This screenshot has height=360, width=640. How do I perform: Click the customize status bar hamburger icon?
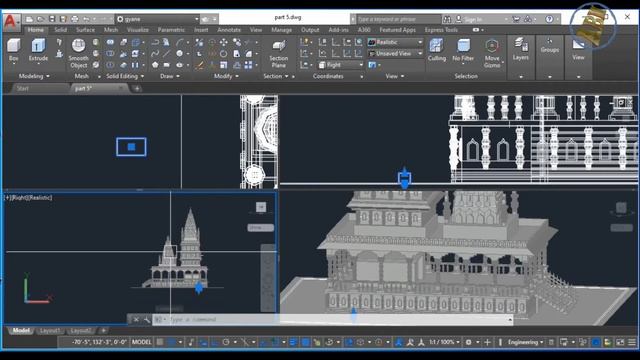(x=631, y=342)
